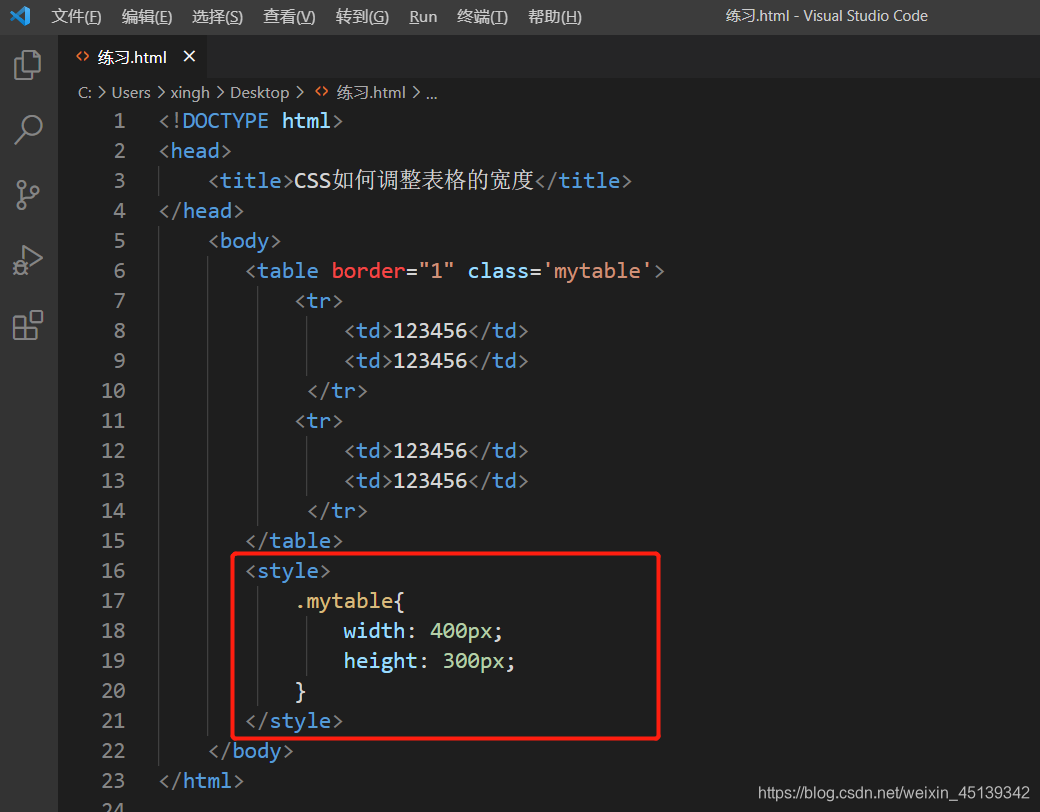Screen dimensions: 1040x812
Task: Open the 编辑(E) menu
Action: pos(147,16)
